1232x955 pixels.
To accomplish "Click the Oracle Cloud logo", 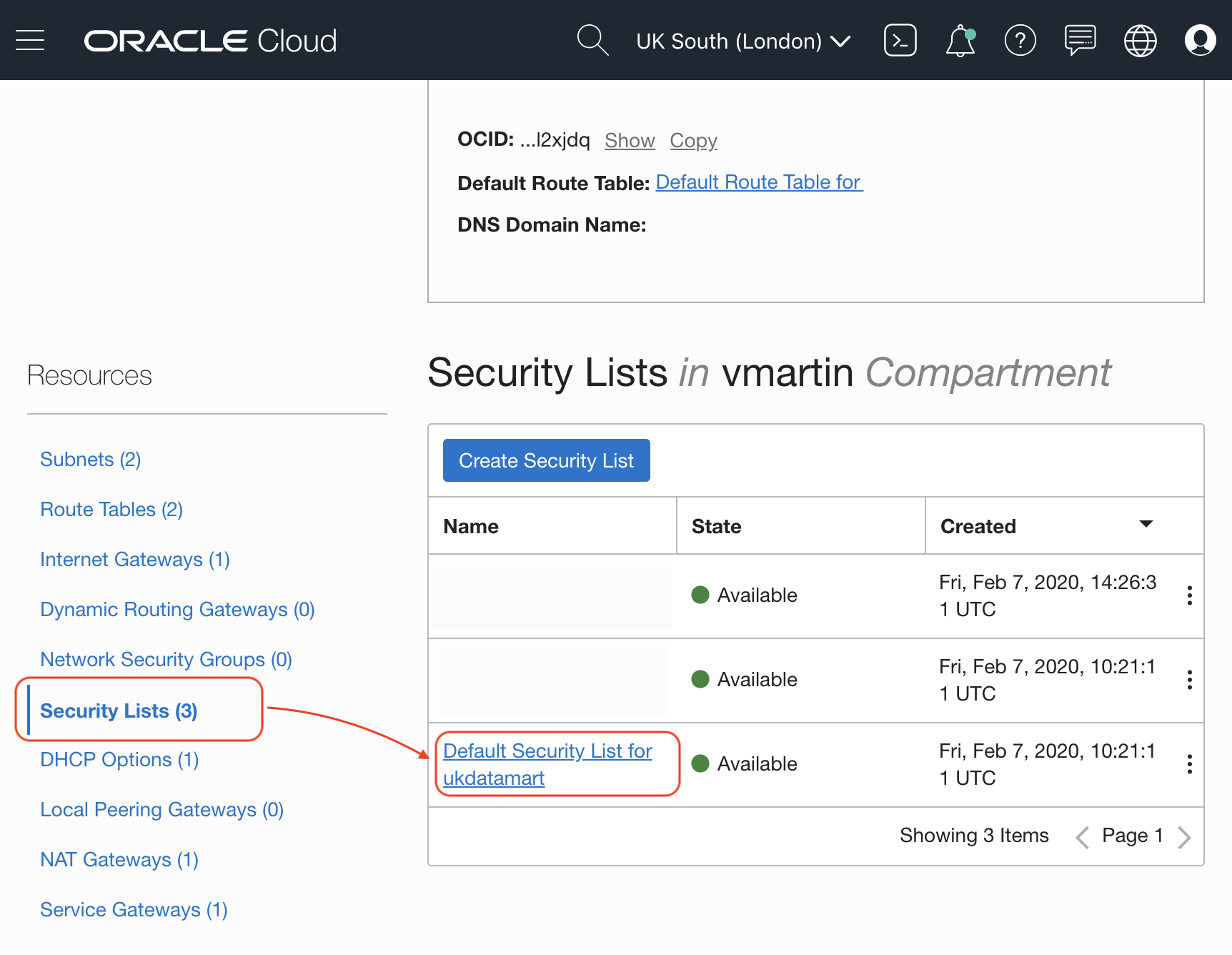I will point(210,41).
